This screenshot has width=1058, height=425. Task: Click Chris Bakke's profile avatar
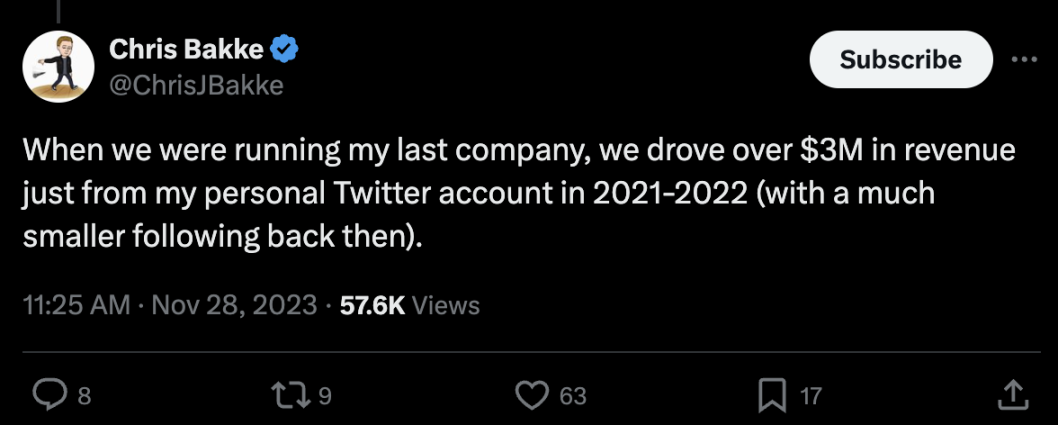54,66
